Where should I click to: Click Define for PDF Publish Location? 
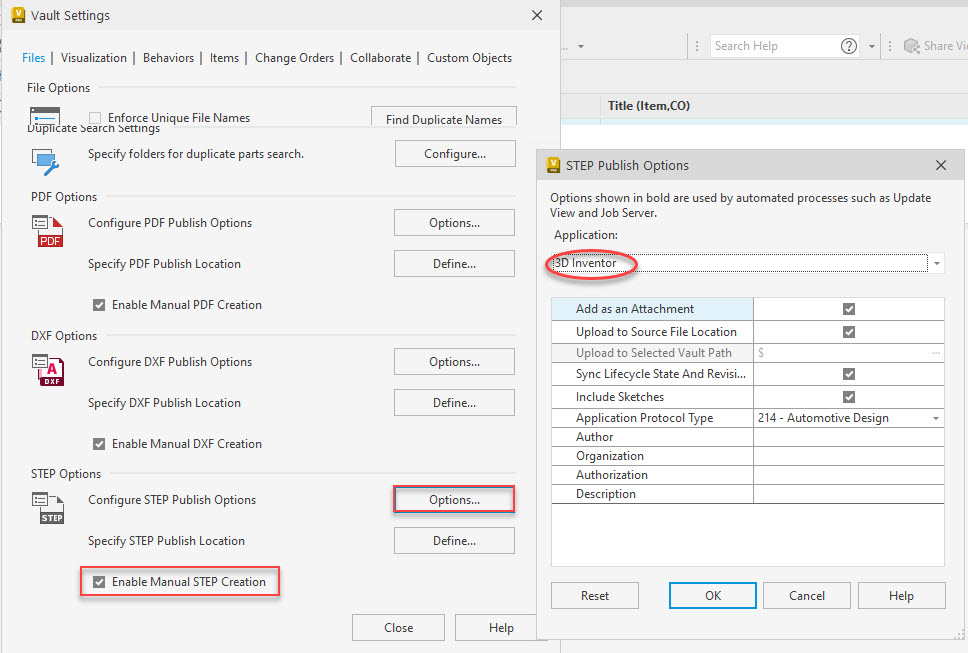pyautogui.click(x=454, y=264)
